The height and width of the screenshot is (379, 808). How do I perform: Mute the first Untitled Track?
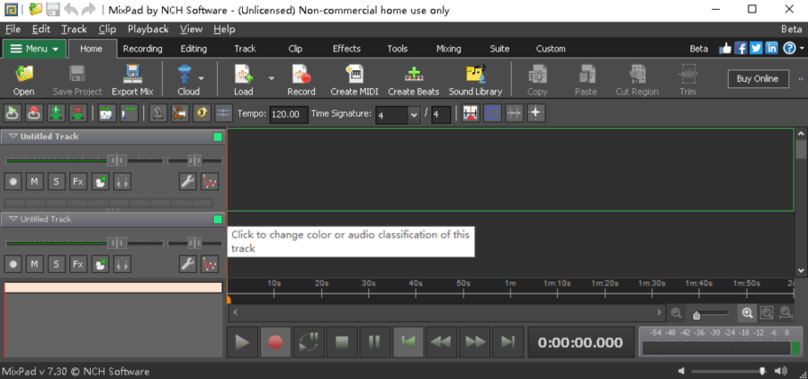34,182
